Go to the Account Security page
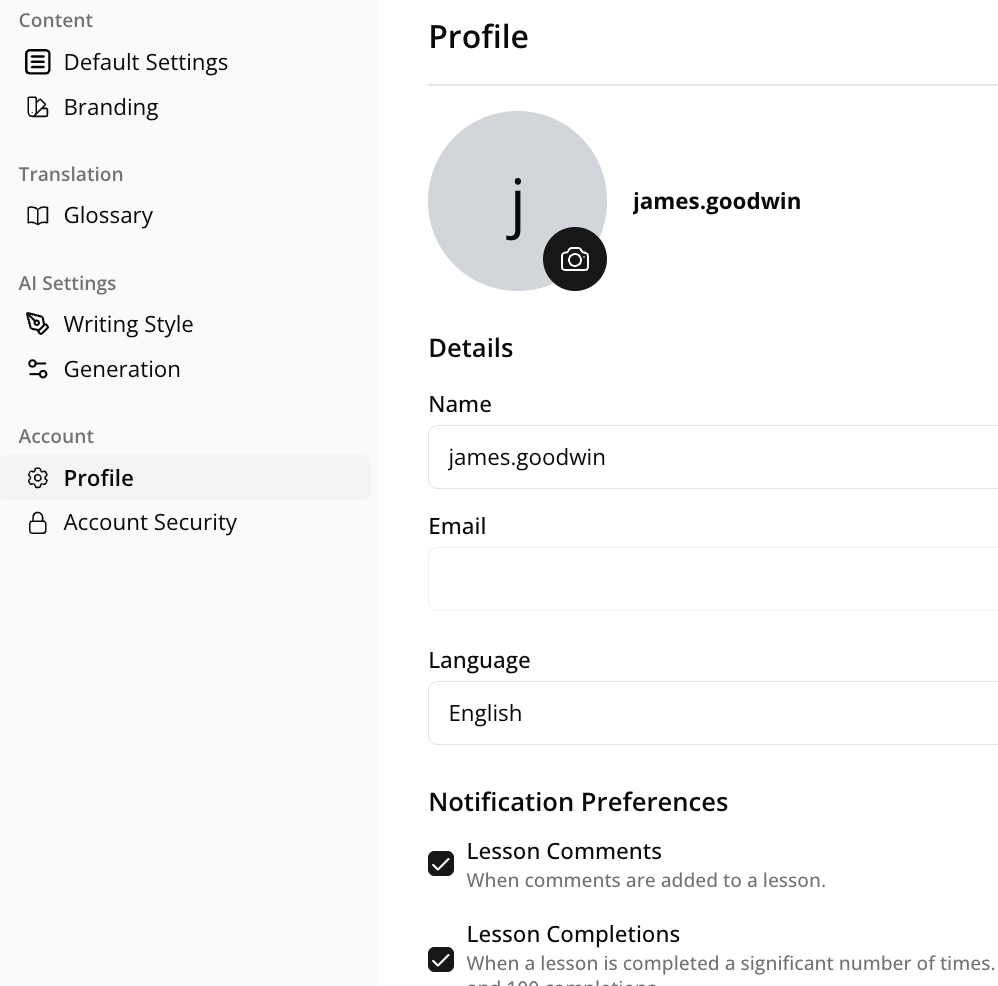 [150, 523]
